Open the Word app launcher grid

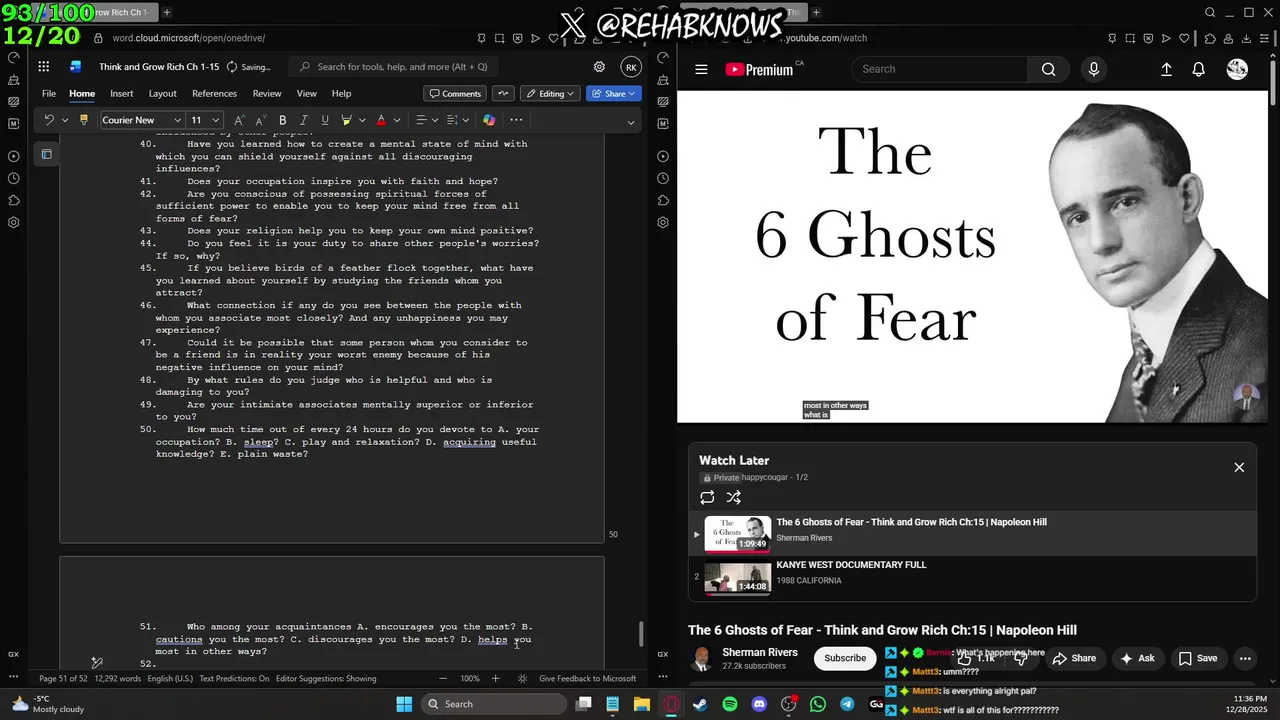44,67
